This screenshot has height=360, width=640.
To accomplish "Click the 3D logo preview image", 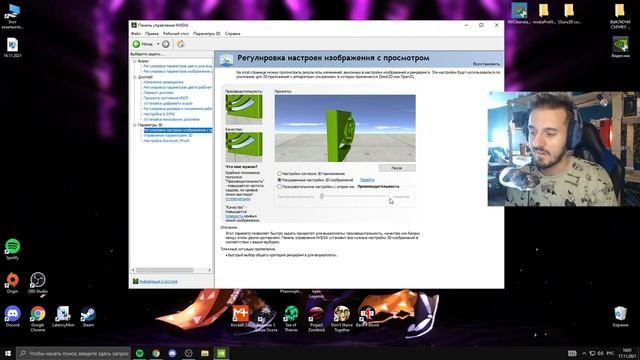I will tap(345, 128).
